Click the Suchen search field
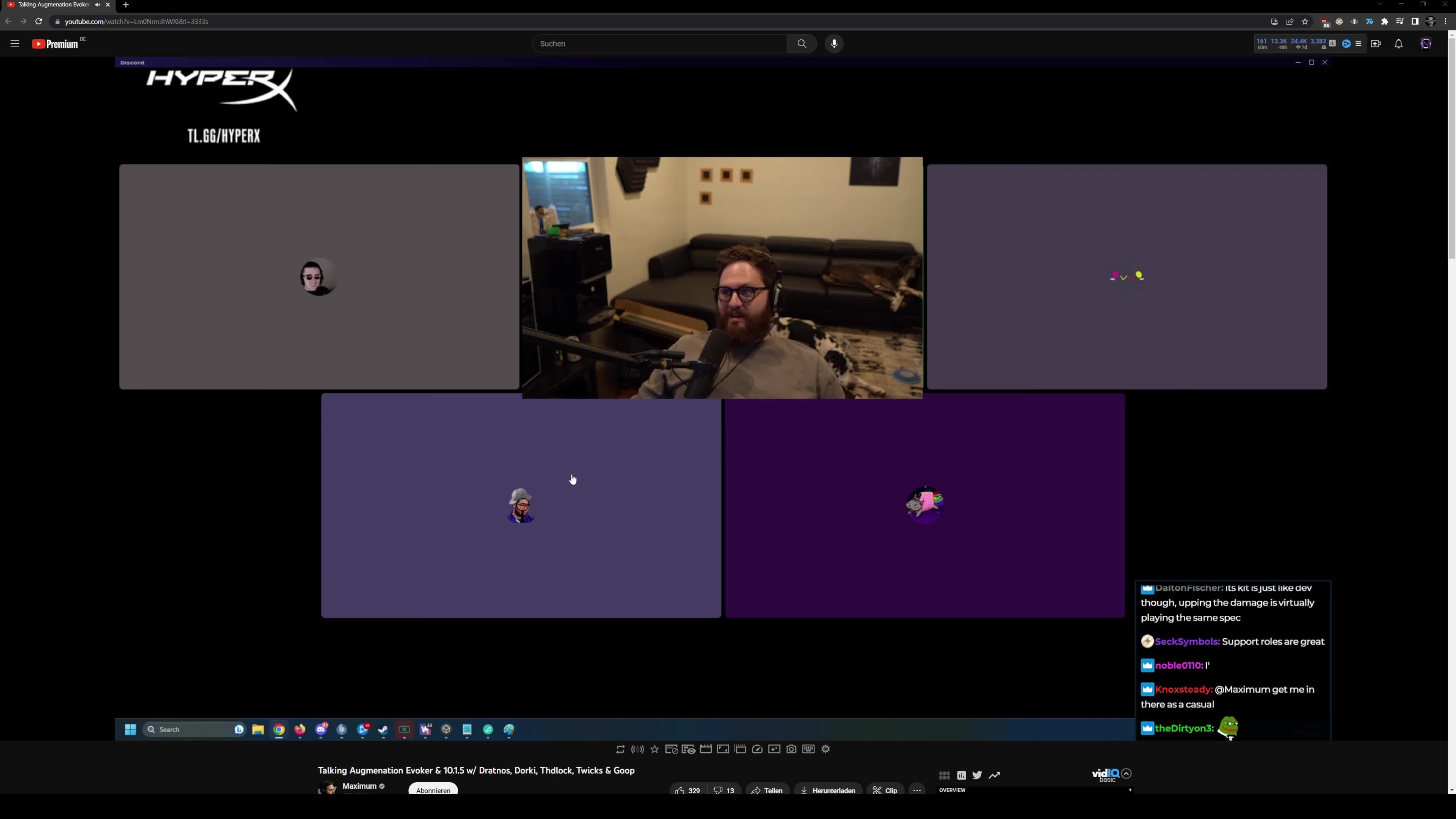Viewport: 1456px width, 819px height. point(659,44)
